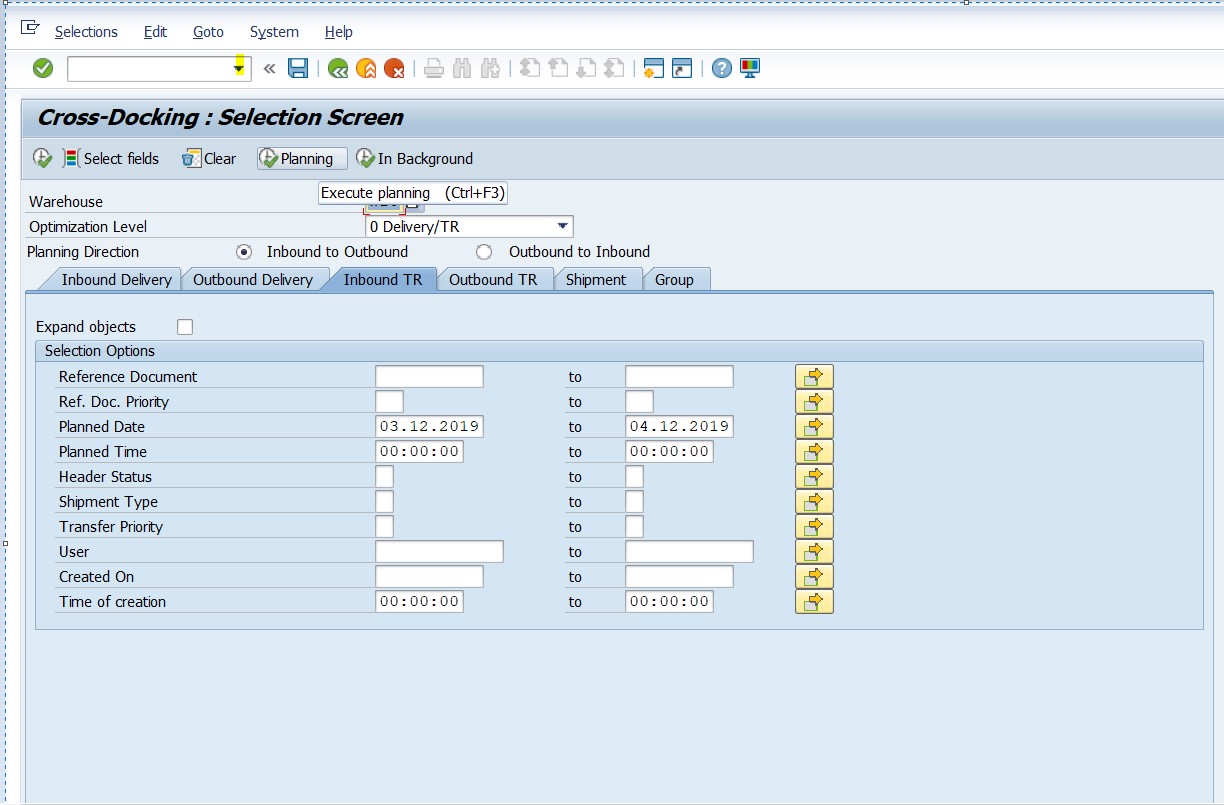Click the In Background button
Viewport: 1224px width, 805px height.
point(415,158)
